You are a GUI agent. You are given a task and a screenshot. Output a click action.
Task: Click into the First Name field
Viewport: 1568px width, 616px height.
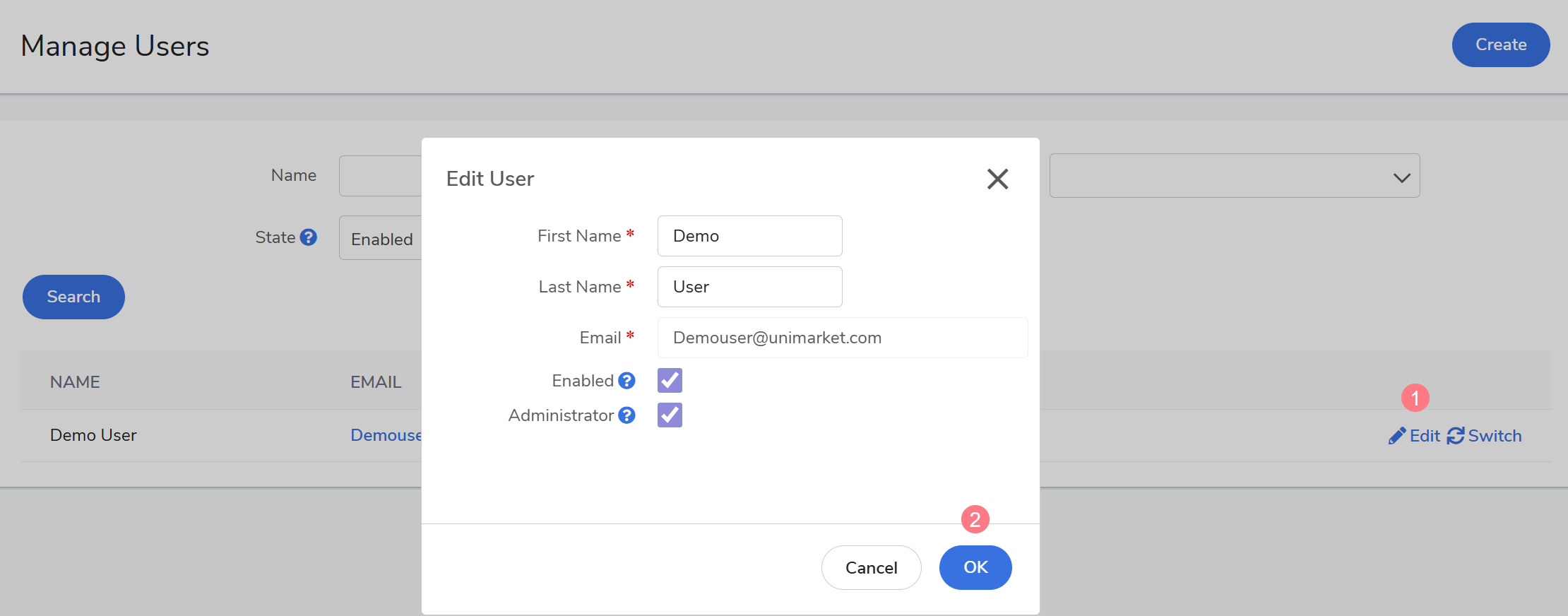coord(749,236)
